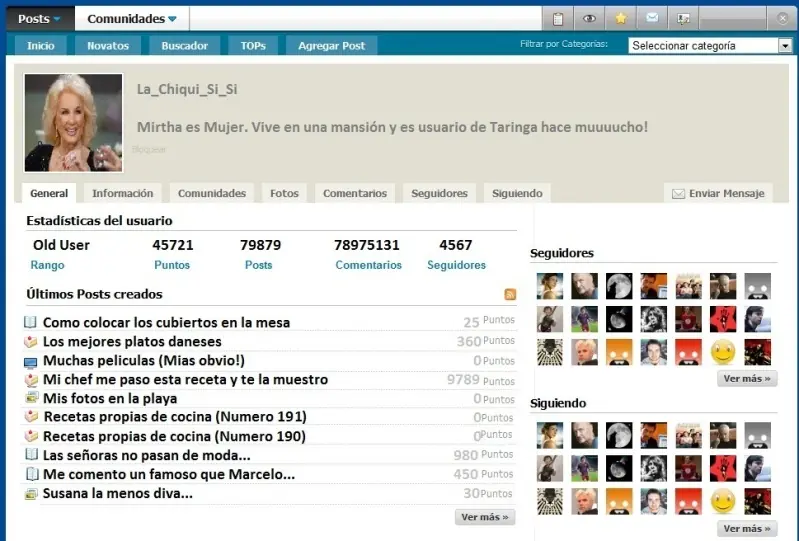Switch to the Seguidores profile tab
Screen dimensions: 799x541
click(439, 193)
